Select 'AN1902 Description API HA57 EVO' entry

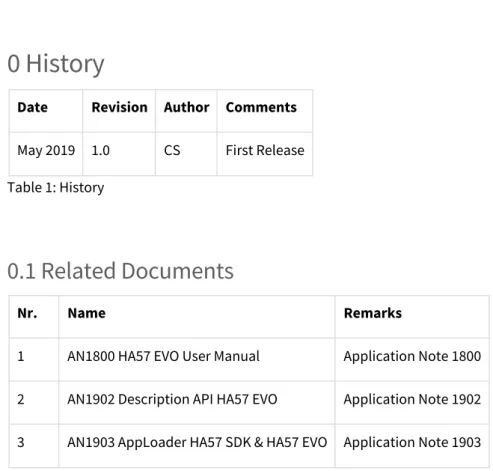172,400
